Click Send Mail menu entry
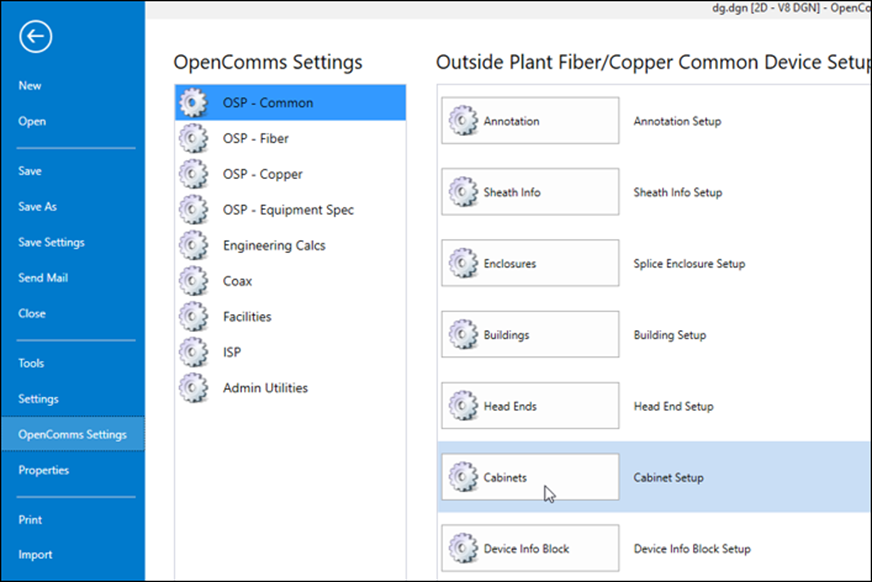The width and height of the screenshot is (872, 582). pos(43,278)
